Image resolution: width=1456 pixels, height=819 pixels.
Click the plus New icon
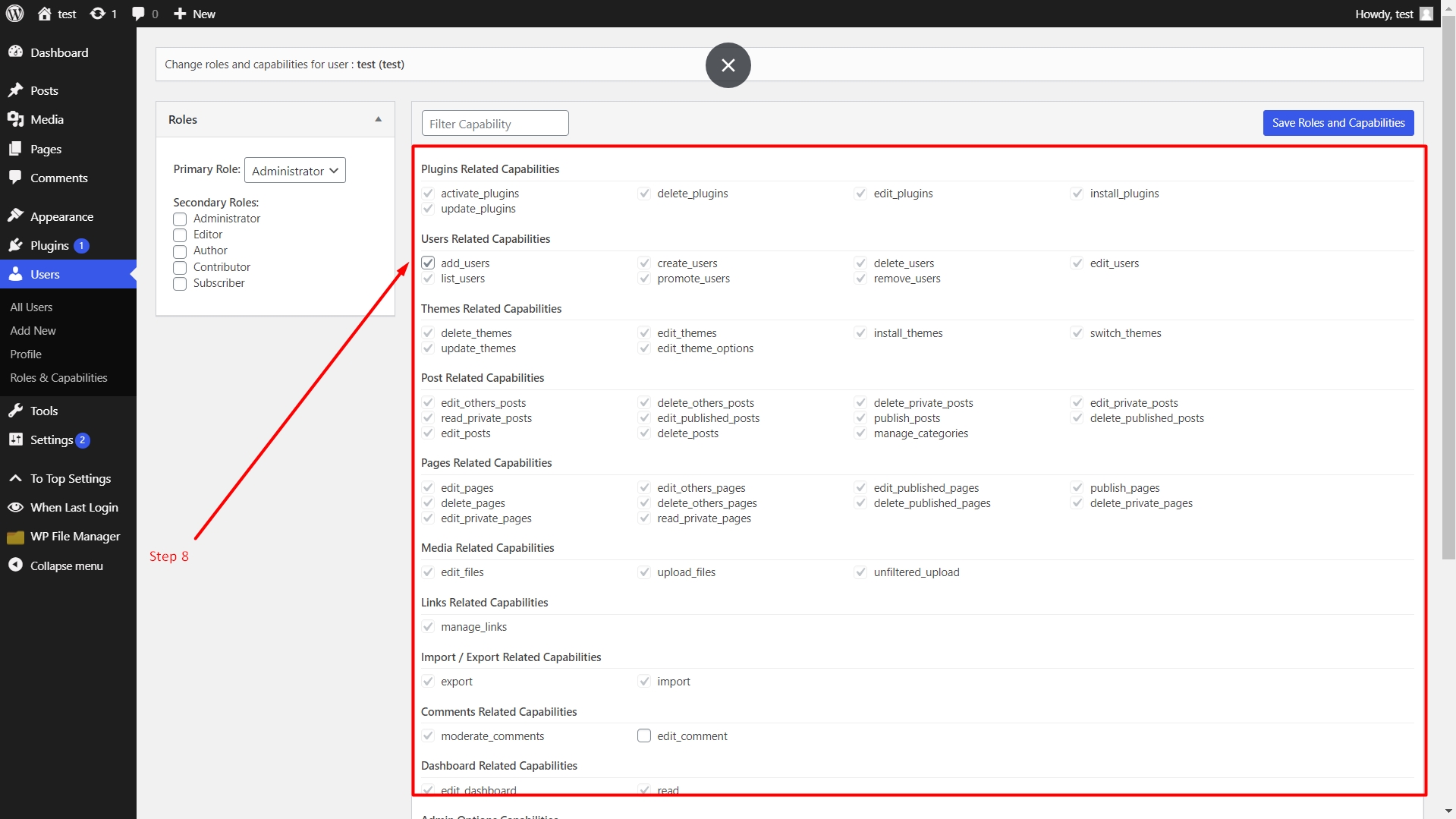pos(180,14)
